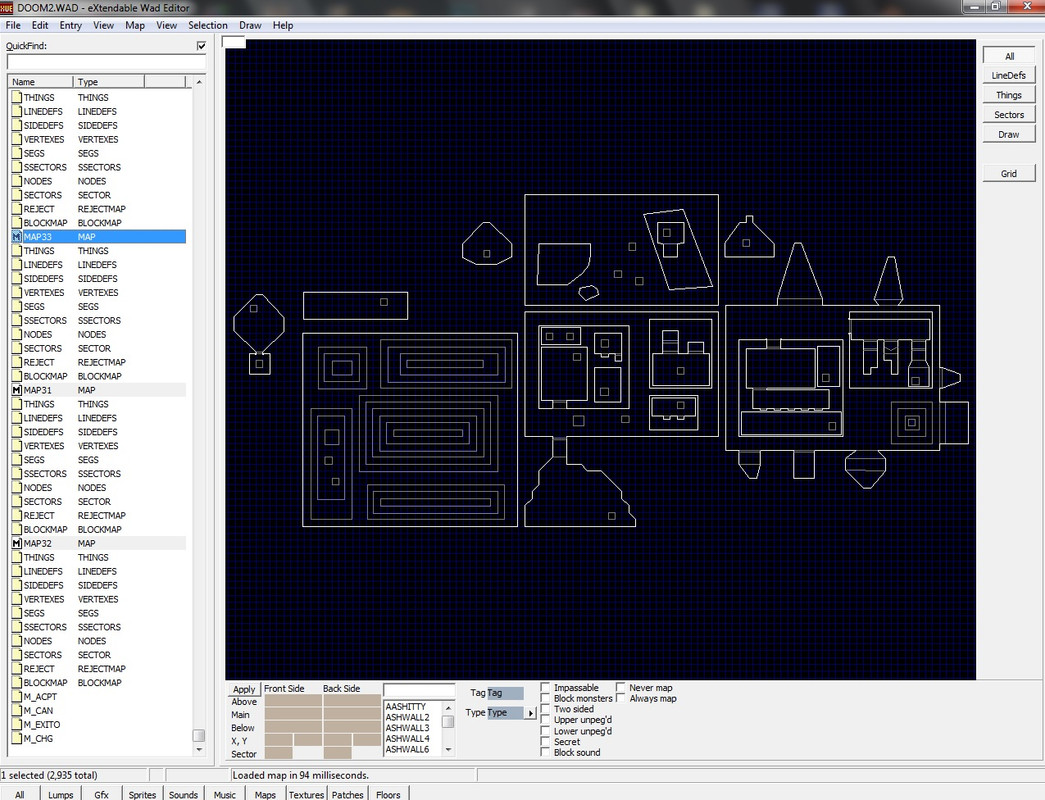Toggle the QuickFind checkbox
1045x800 pixels.
click(x=201, y=46)
